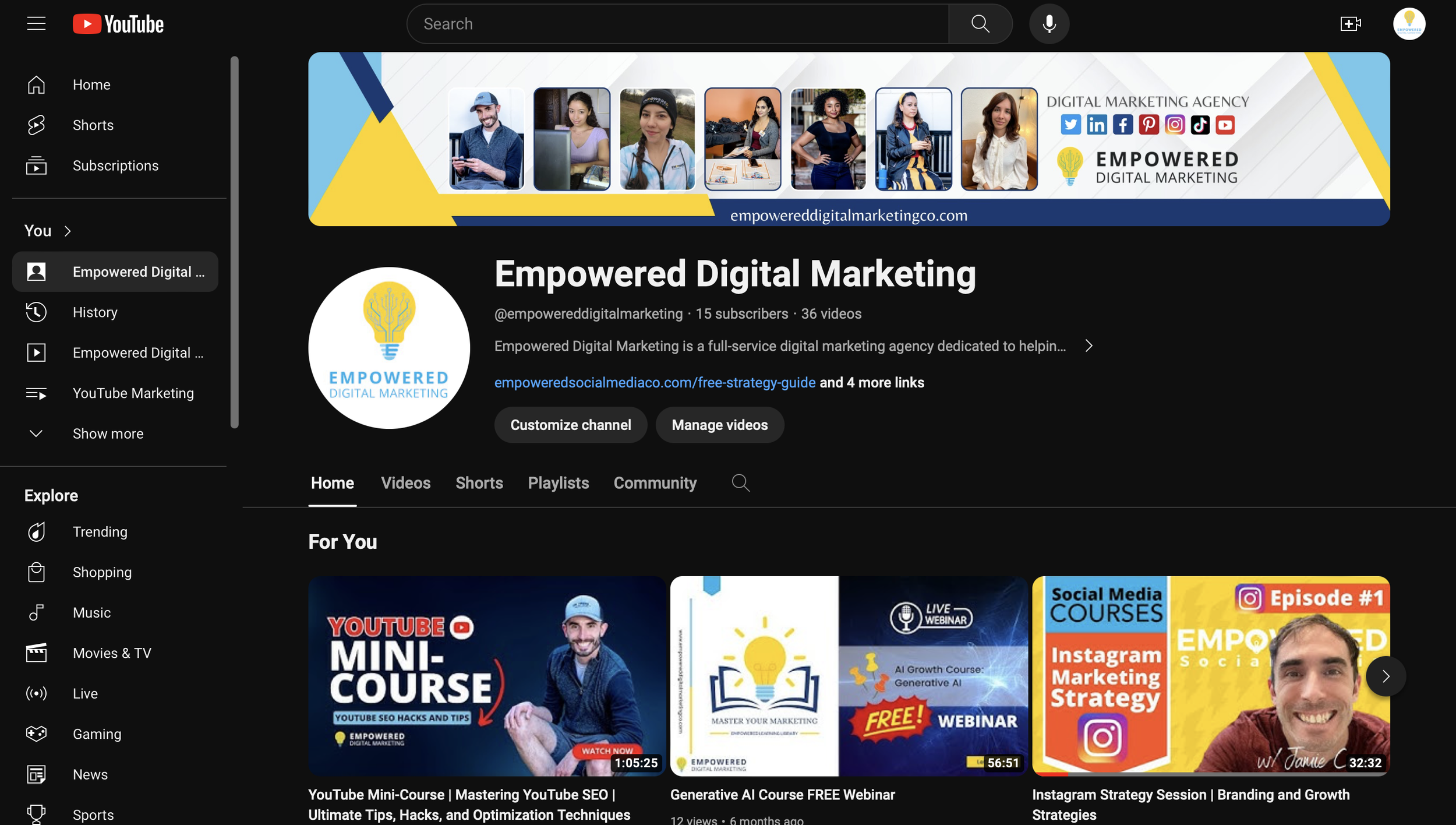Open News in Explore

coord(115,774)
